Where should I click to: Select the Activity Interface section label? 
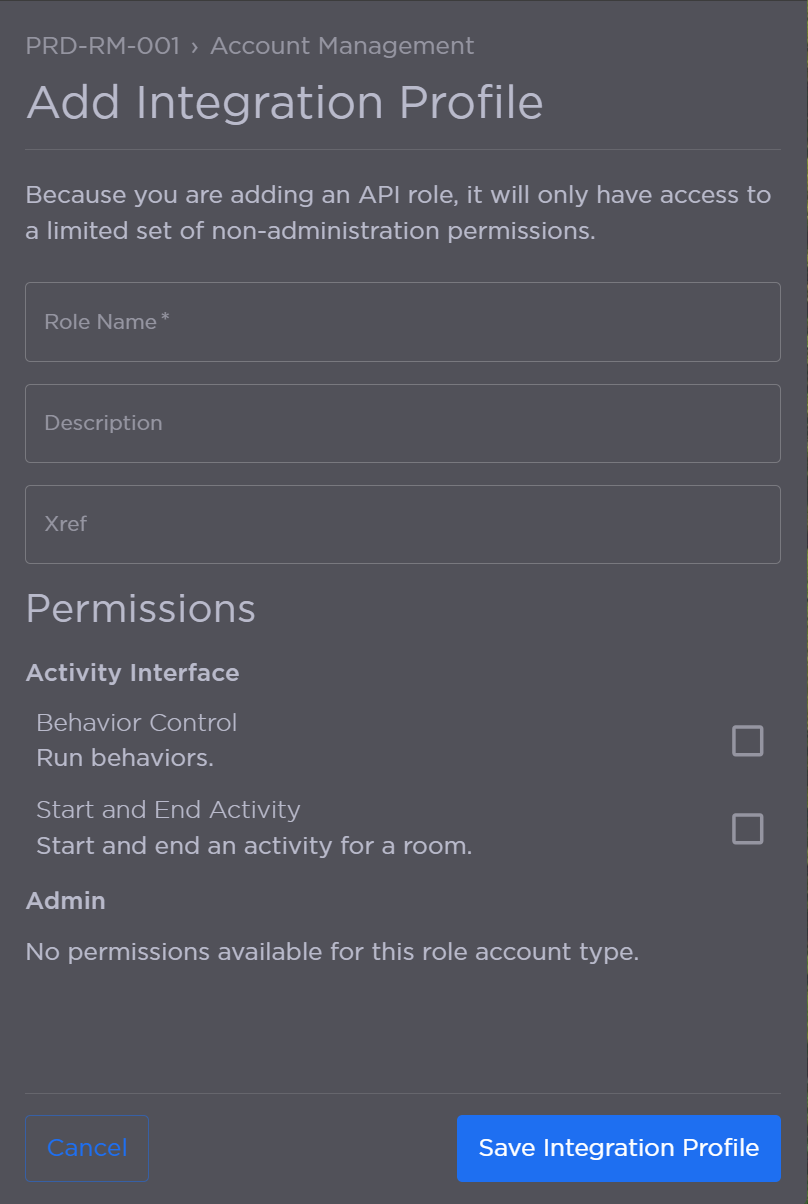pyautogui.click(x=132, y=672)
